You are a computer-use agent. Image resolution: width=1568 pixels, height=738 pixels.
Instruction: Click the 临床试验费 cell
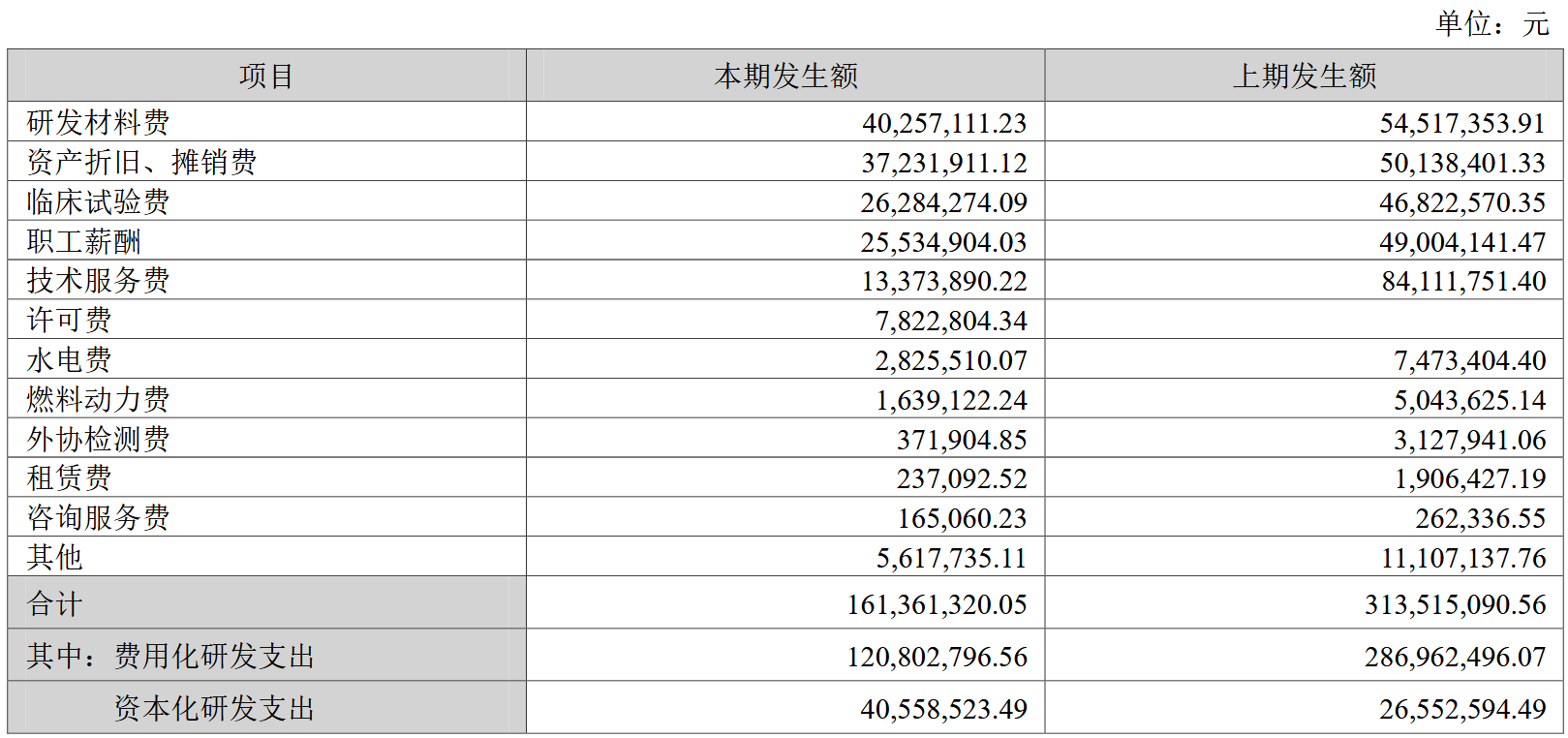click(x=98, y=201)
